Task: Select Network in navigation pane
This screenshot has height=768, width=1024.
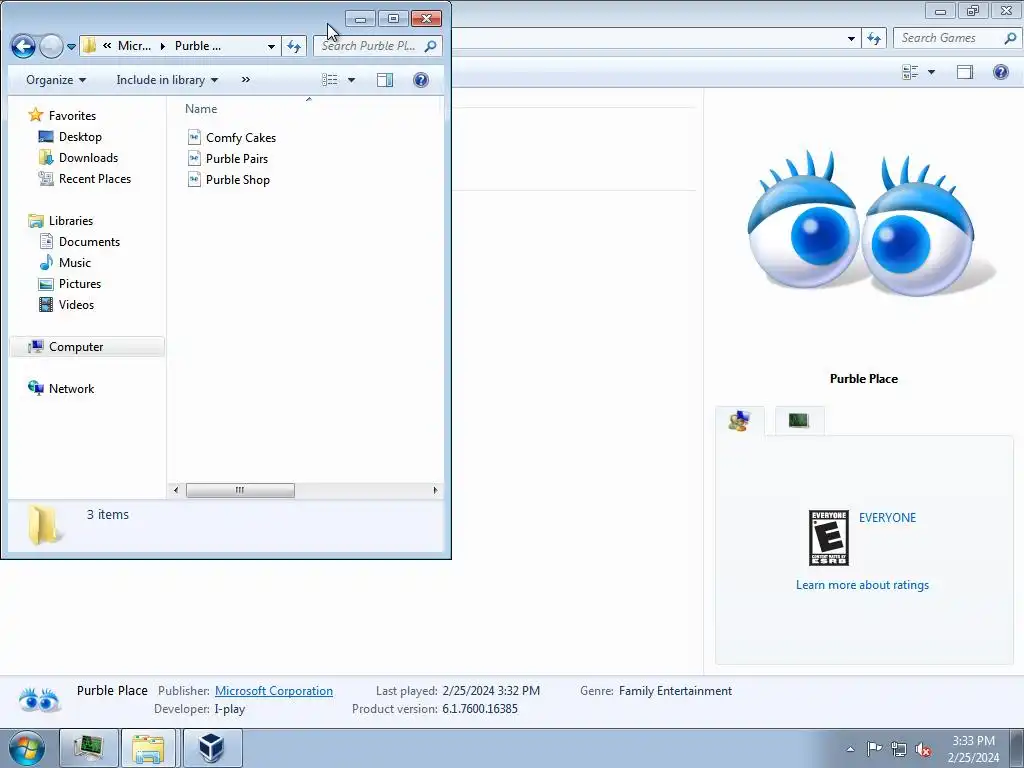Action: coord(71,389)
